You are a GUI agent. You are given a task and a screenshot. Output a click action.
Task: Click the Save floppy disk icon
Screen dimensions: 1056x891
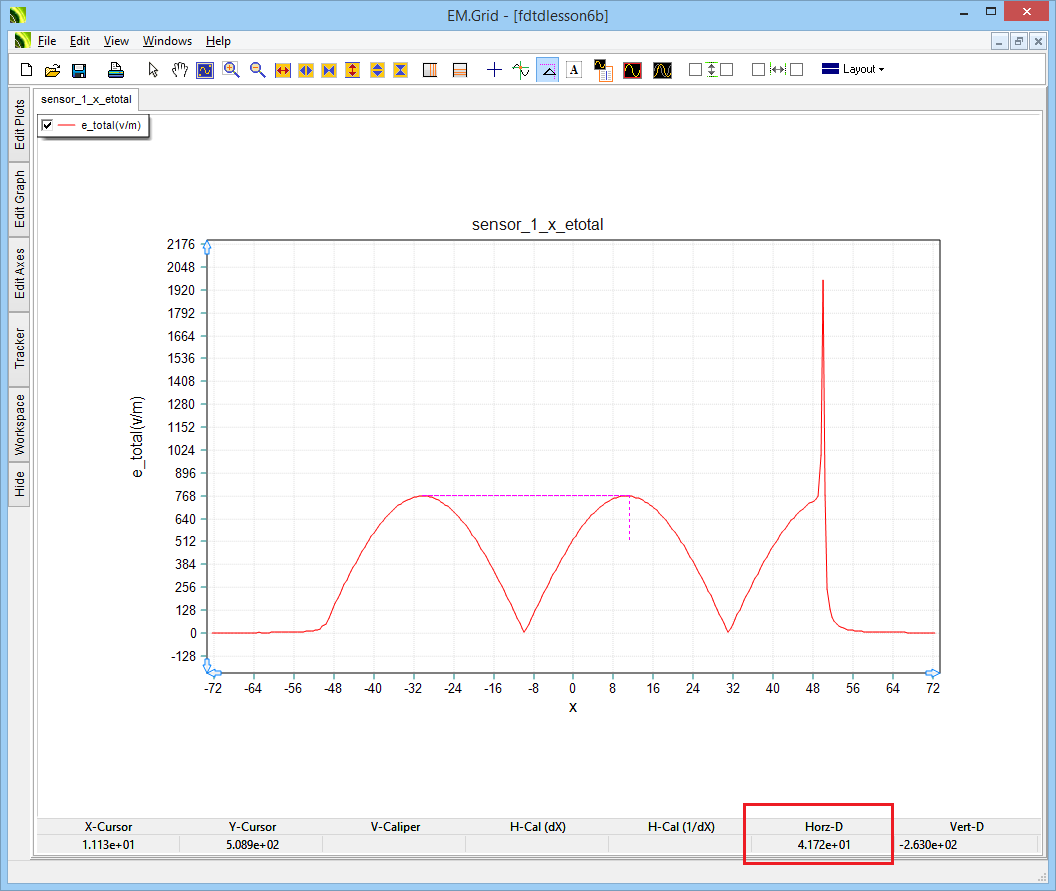(78, 70)
